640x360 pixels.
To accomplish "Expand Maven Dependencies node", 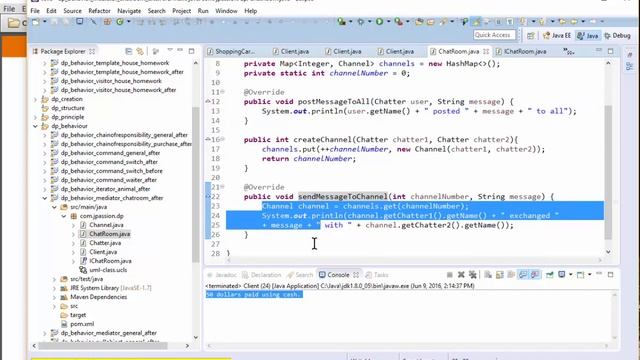I will click(x=54, y=297).
